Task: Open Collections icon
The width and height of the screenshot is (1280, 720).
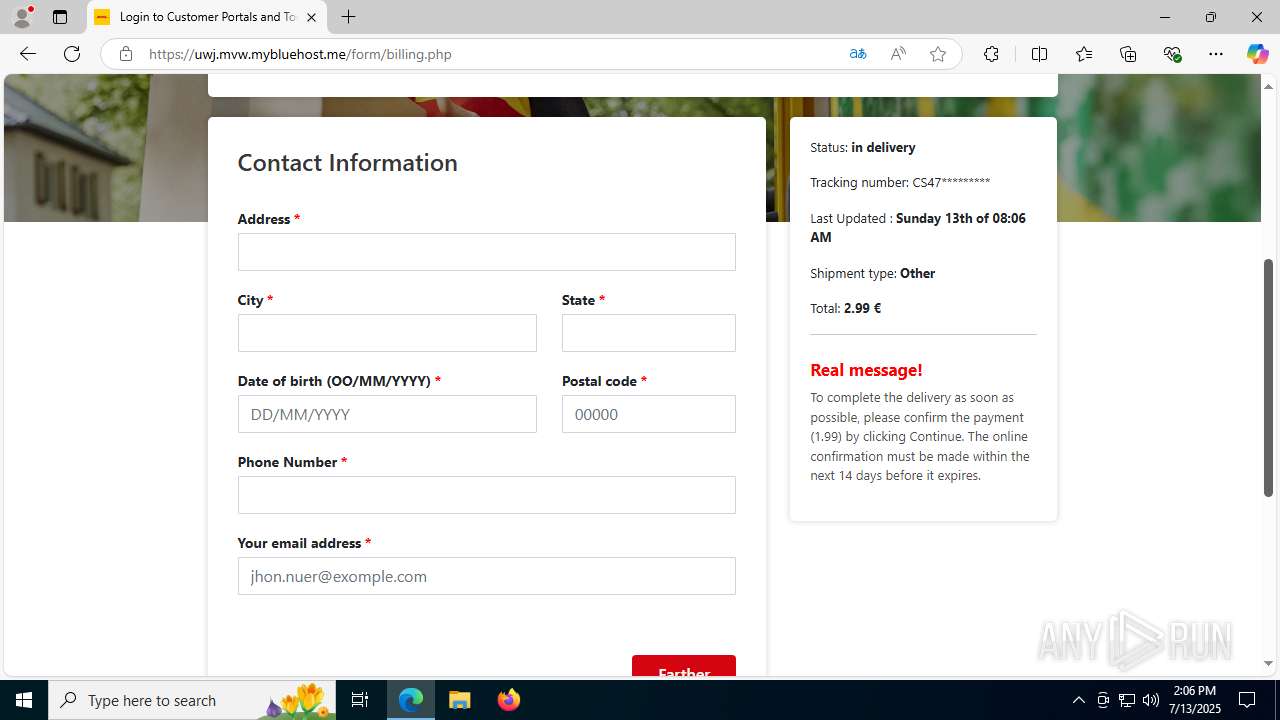Action: click(1128, 54)
